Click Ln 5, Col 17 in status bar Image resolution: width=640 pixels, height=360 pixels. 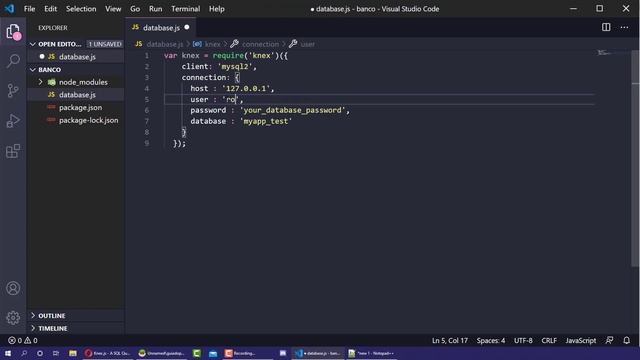coord(450,340)
